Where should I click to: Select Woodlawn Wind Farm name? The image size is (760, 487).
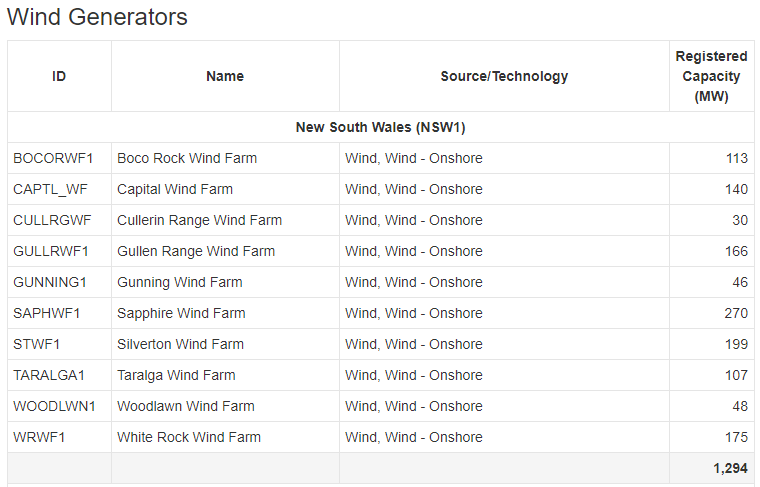click(x=186, y=406)
